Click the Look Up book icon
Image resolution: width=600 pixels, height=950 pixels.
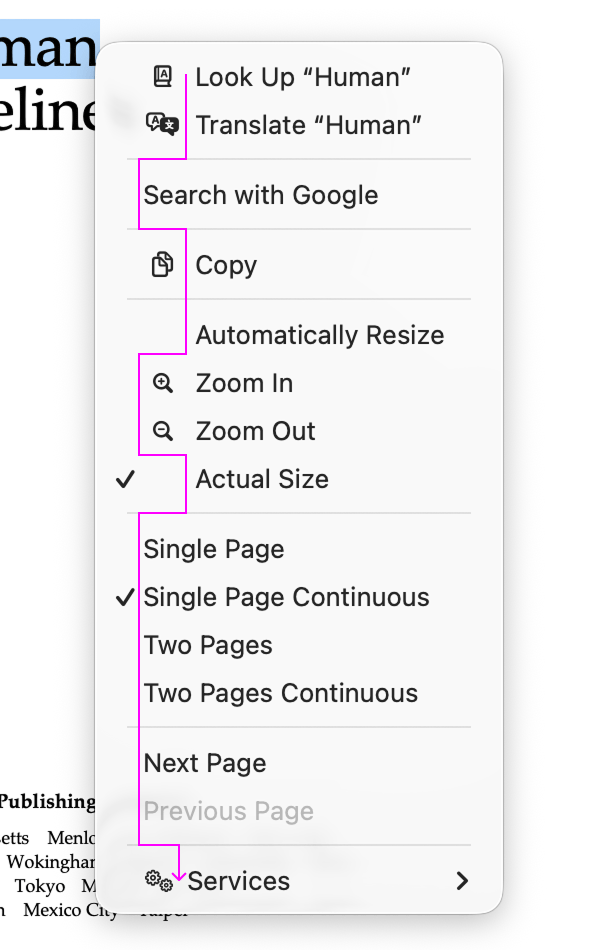pos(162,76)
